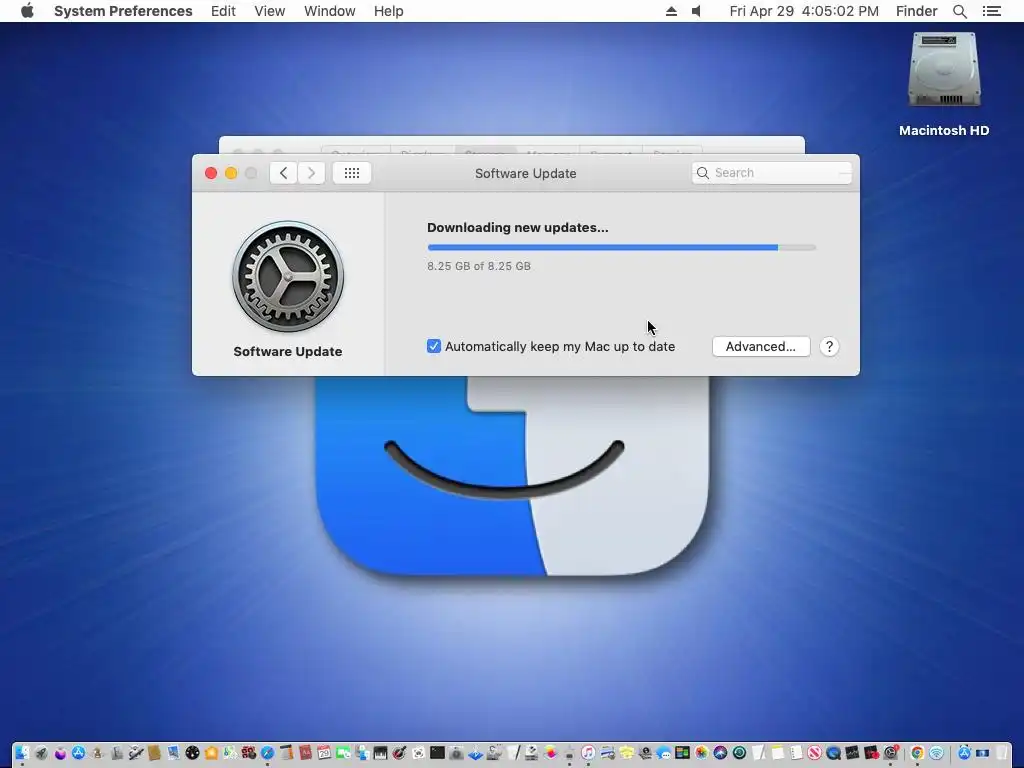Image resolution: width=1024 pixels, height=768 pixels.
Task: Focus the Search field in Software Update
Action: (772, 173)
